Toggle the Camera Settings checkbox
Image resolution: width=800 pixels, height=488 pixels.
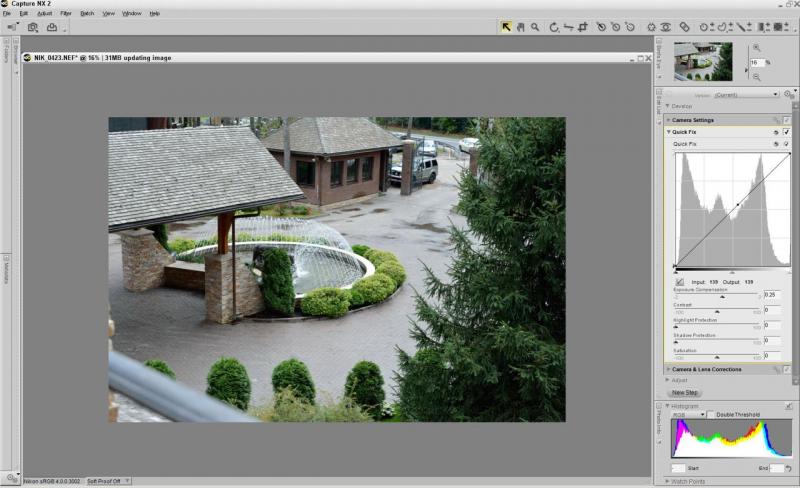point(787,120)
